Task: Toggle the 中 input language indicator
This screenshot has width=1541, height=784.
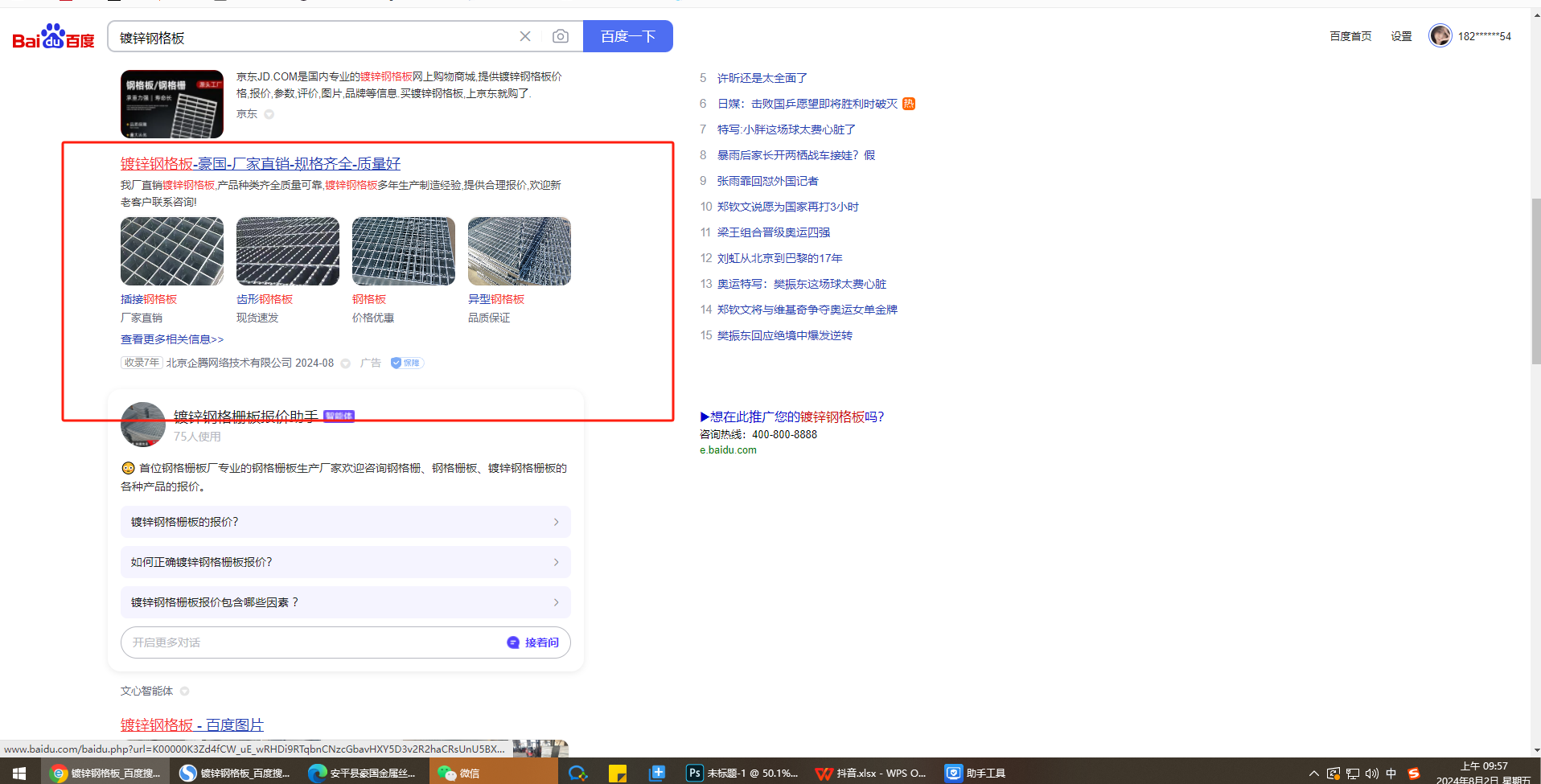Action: coord(1391,774)
